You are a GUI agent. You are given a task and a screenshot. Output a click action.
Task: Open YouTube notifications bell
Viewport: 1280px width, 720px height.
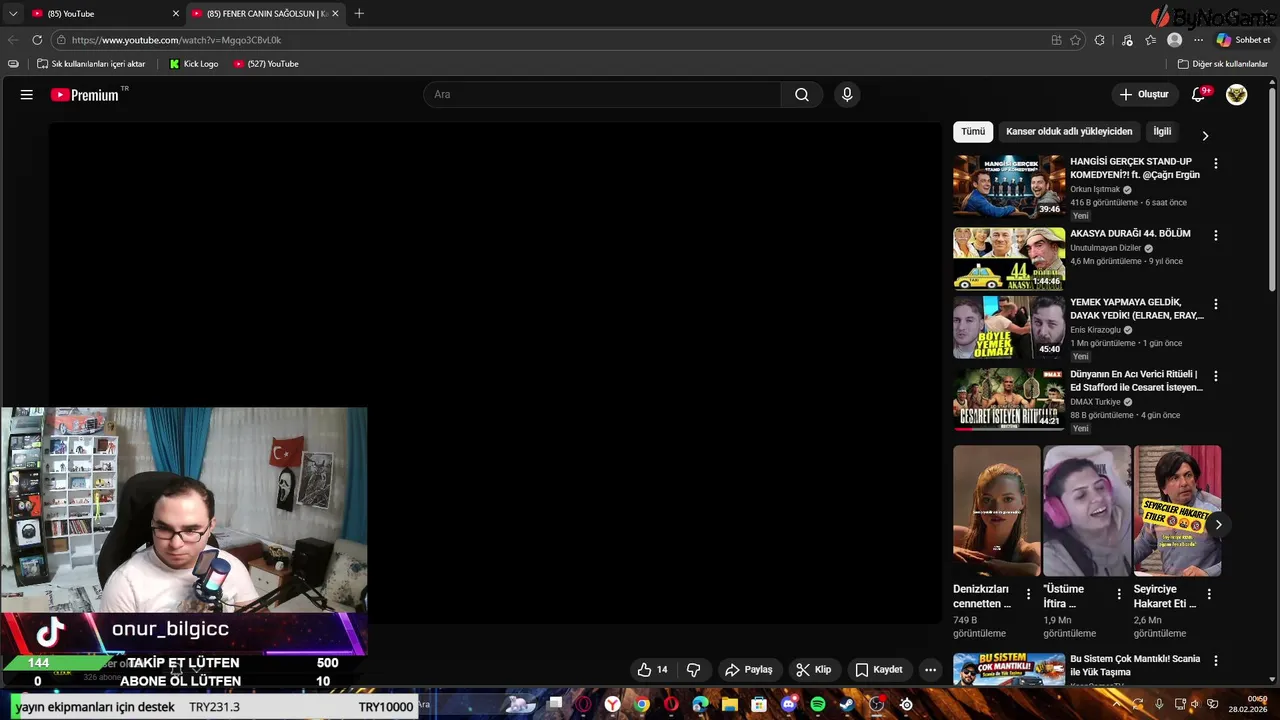(x=1199, y=94)
